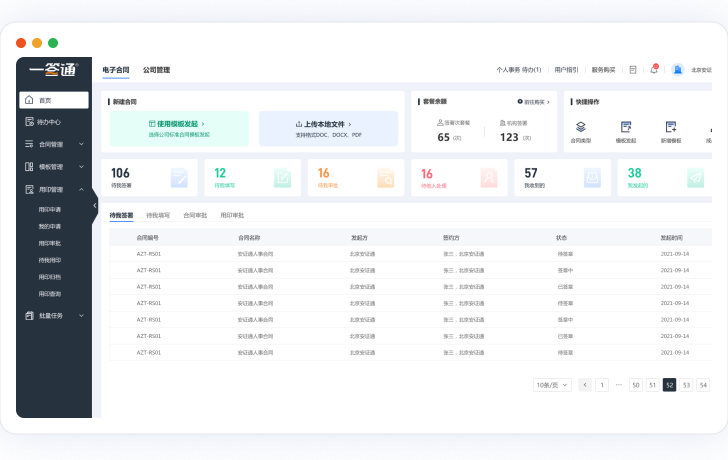Screen dimensions: 728x460
Task: Select the 待我填写 tab
Action: click(x=158, y=215)
